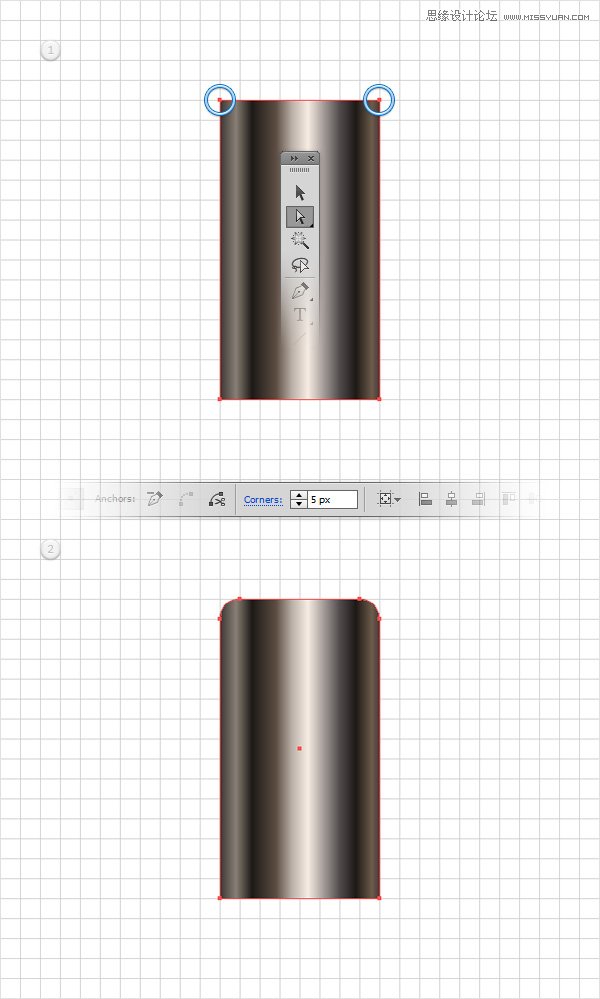600x999 pixels.
Task: Open the Align To dropdown
Action: (389, 499)
